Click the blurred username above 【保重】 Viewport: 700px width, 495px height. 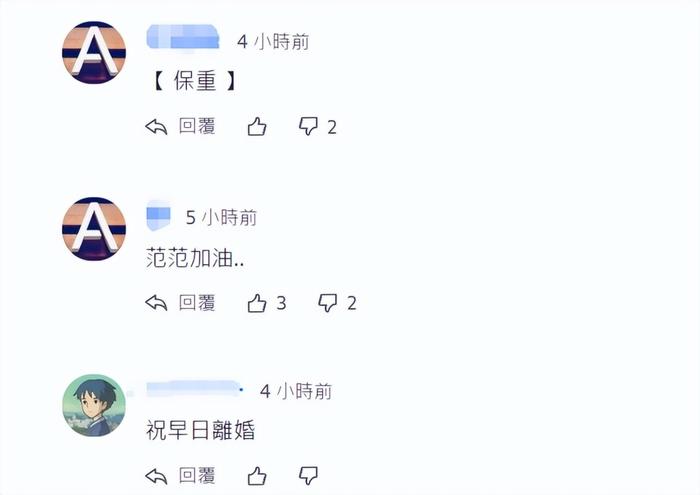pyautogui.click(x=183, y=37)
